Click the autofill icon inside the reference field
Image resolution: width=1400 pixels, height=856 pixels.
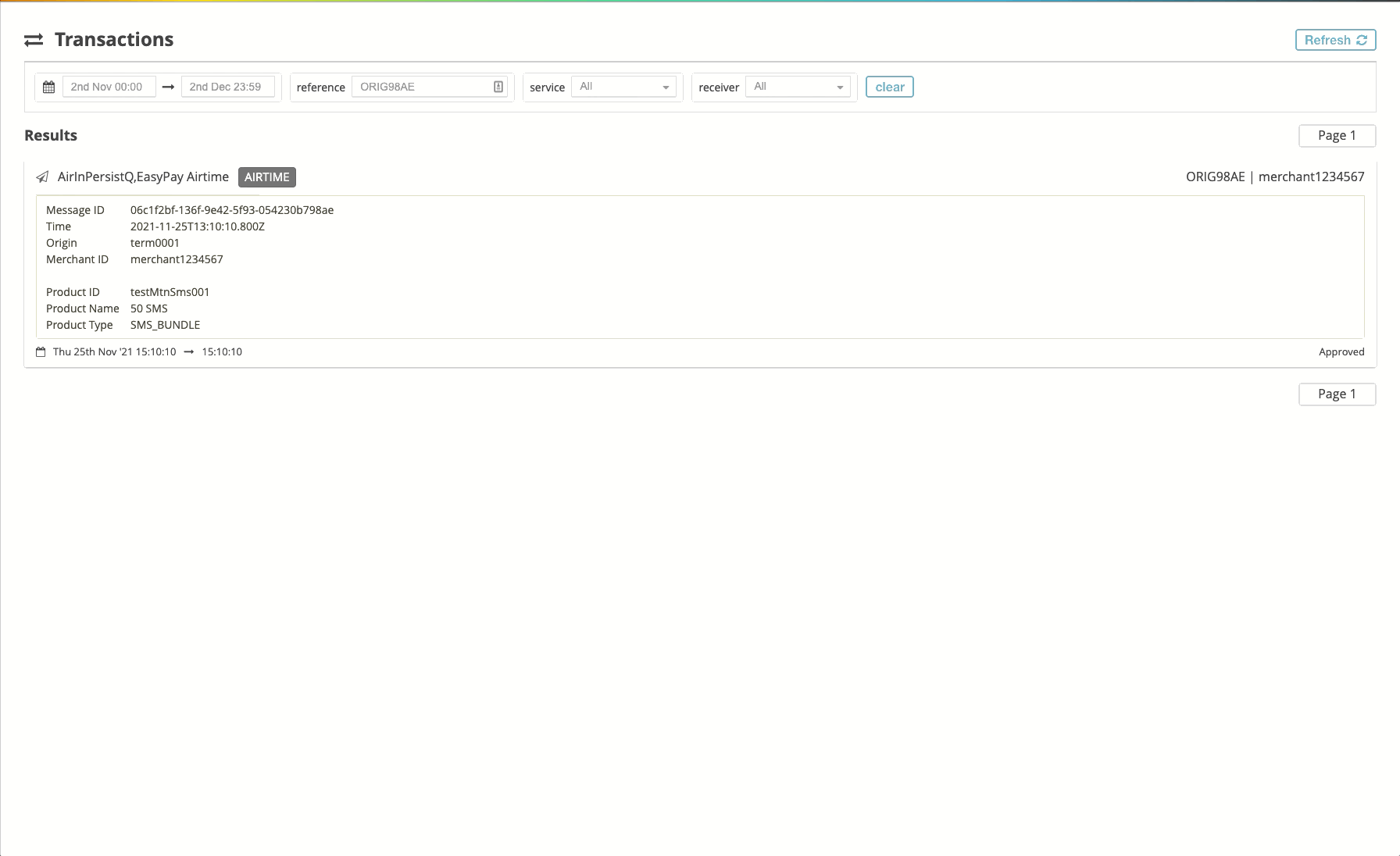[498, 87]
